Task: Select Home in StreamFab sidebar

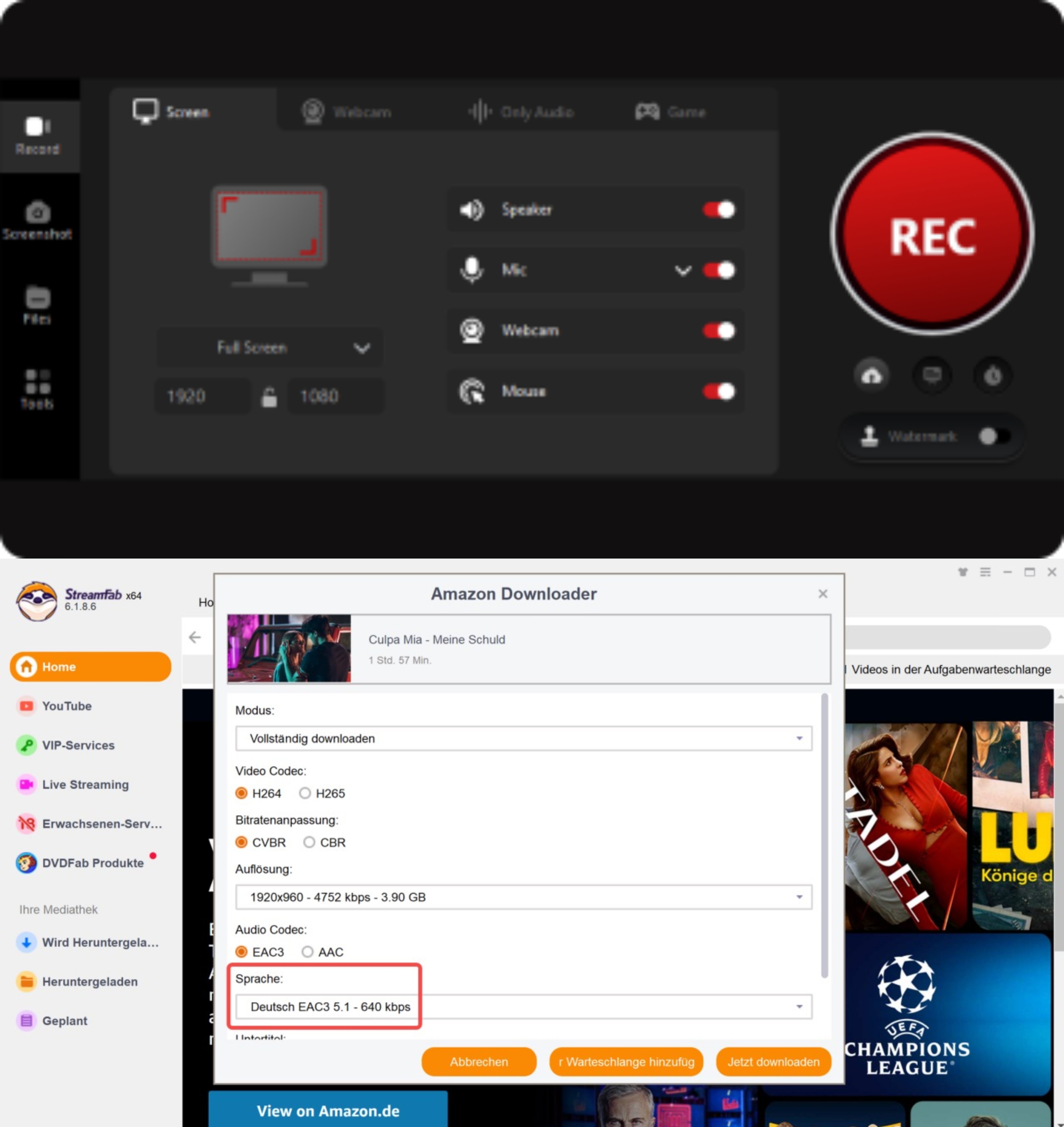Action: click(x=90, y=667)
